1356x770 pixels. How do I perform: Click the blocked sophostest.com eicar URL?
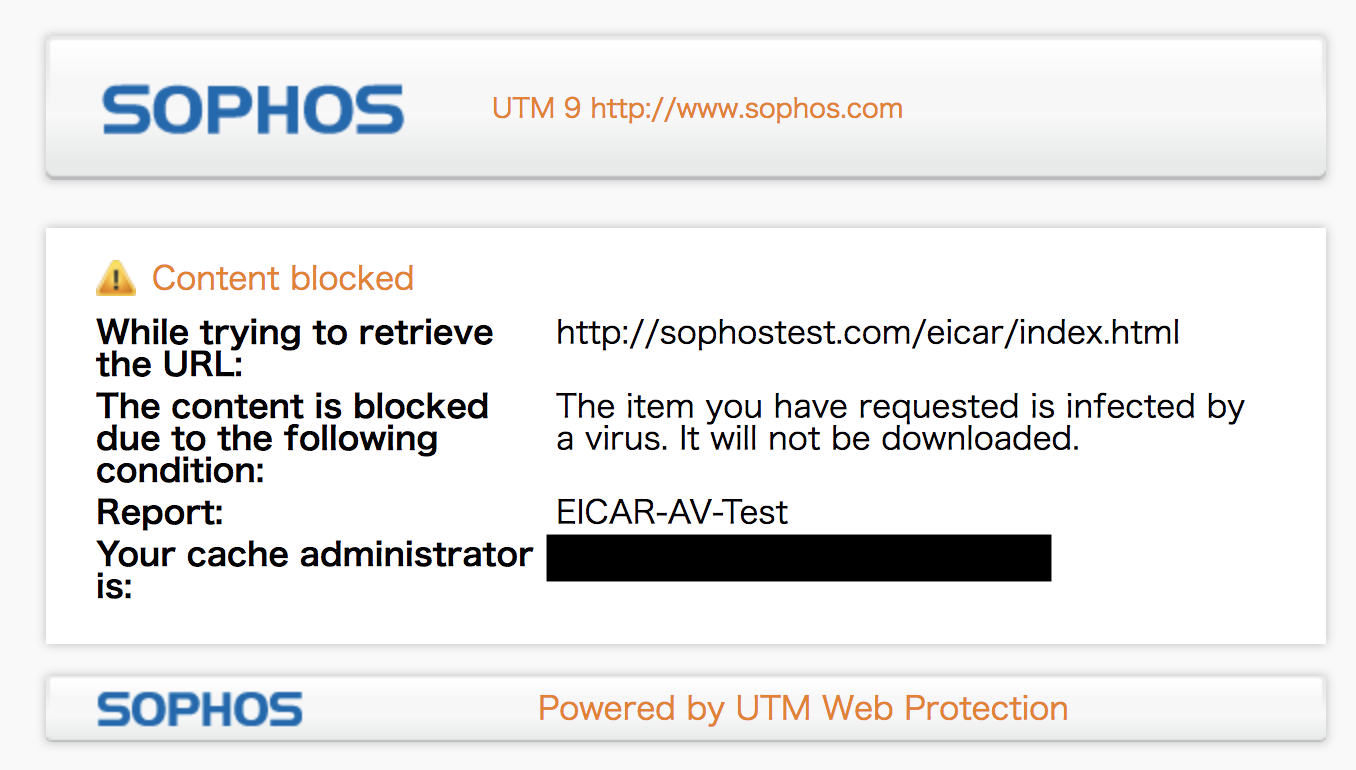tap(867, 332)
